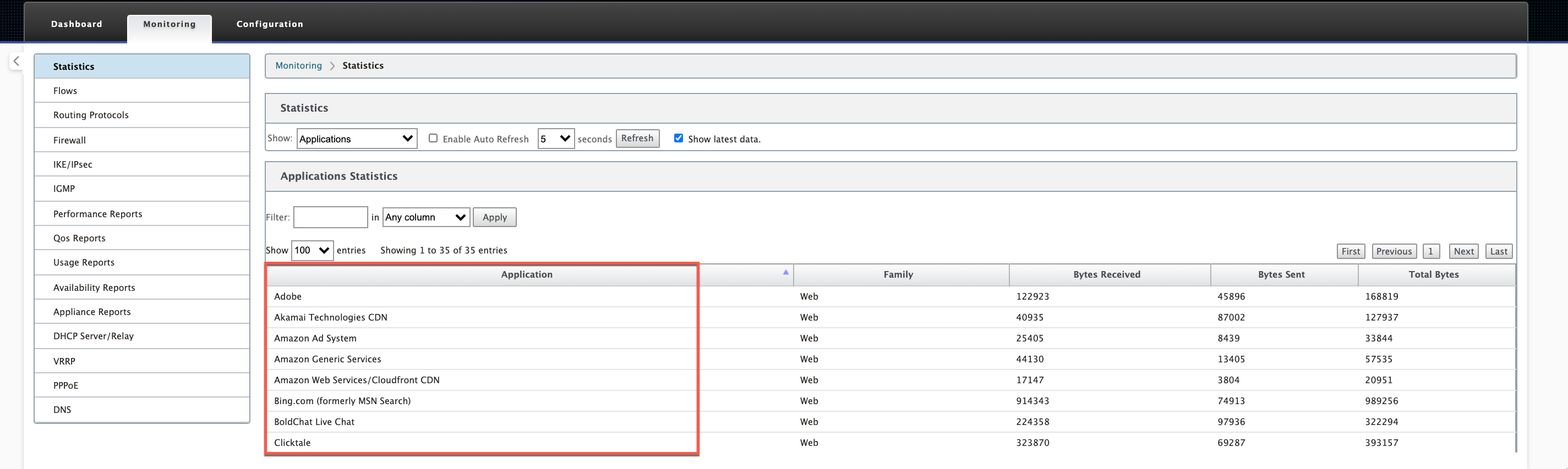Sort by Bytes Sent column header
This screenshot has height=469, width=1568.
1284,274
